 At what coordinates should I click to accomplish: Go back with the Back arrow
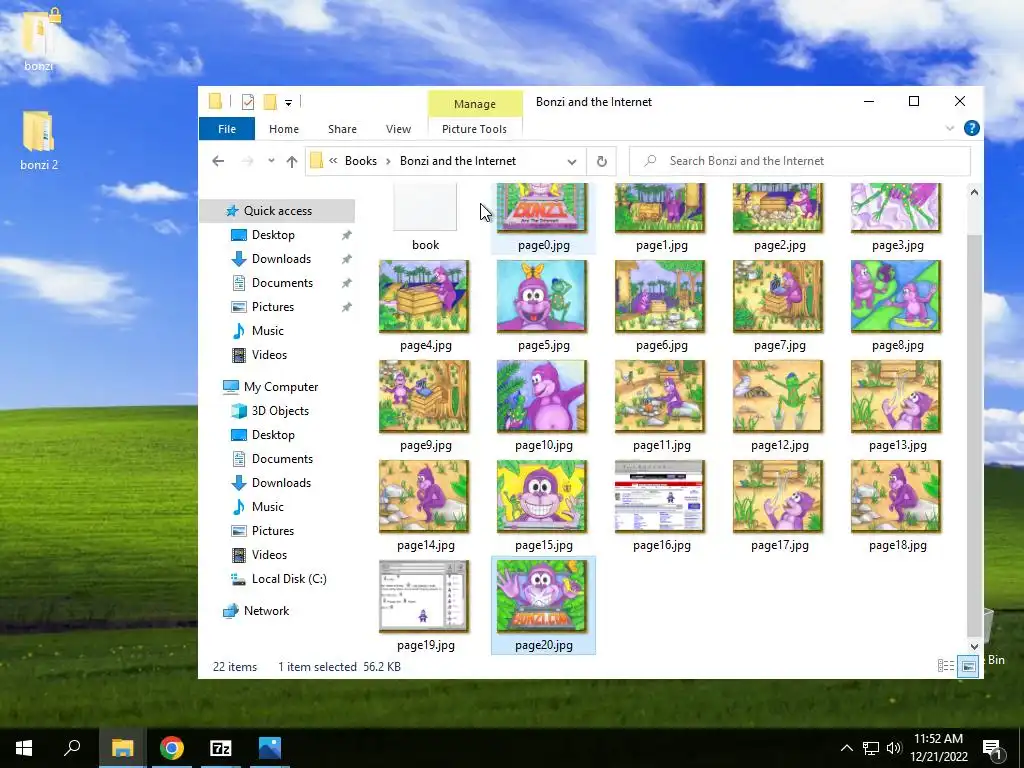[x=218, y=161]
